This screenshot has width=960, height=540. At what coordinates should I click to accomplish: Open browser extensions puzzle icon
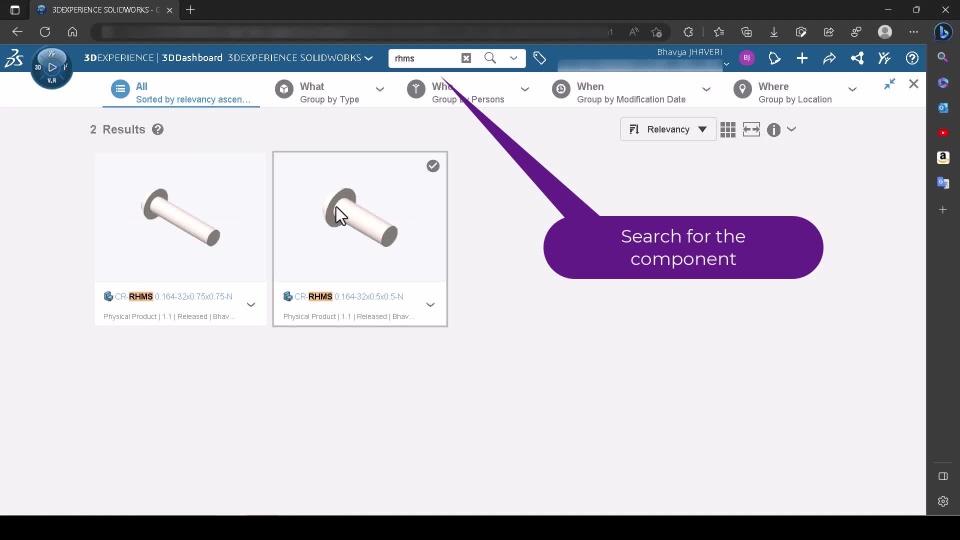[688, 32]
